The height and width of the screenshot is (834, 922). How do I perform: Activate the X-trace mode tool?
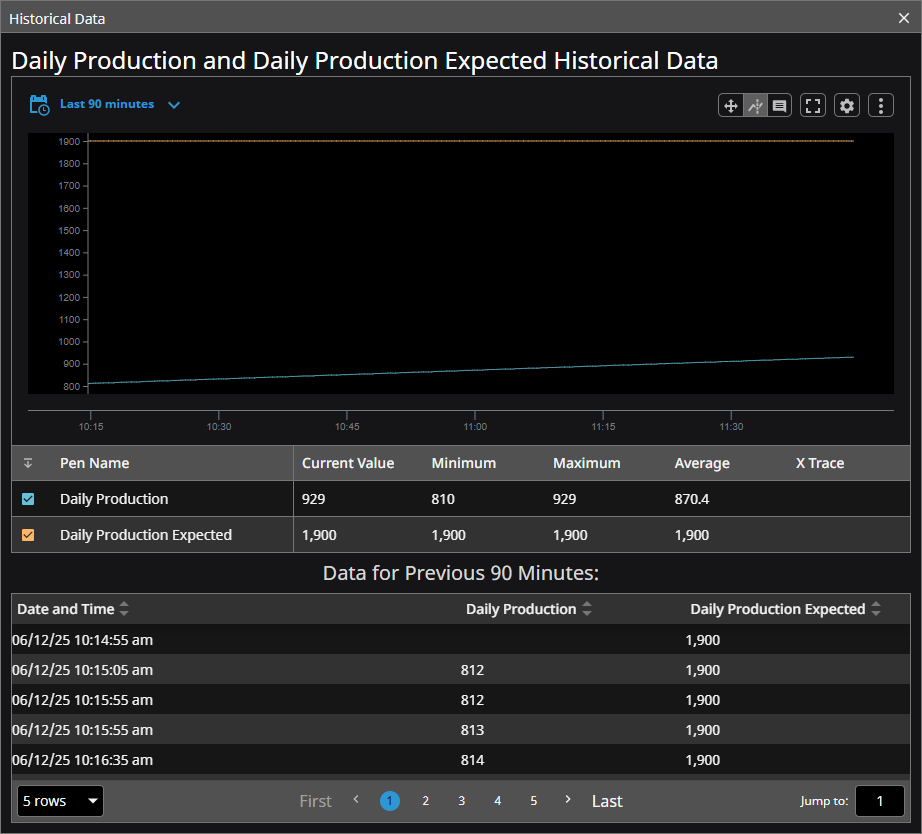coord(755,105)
